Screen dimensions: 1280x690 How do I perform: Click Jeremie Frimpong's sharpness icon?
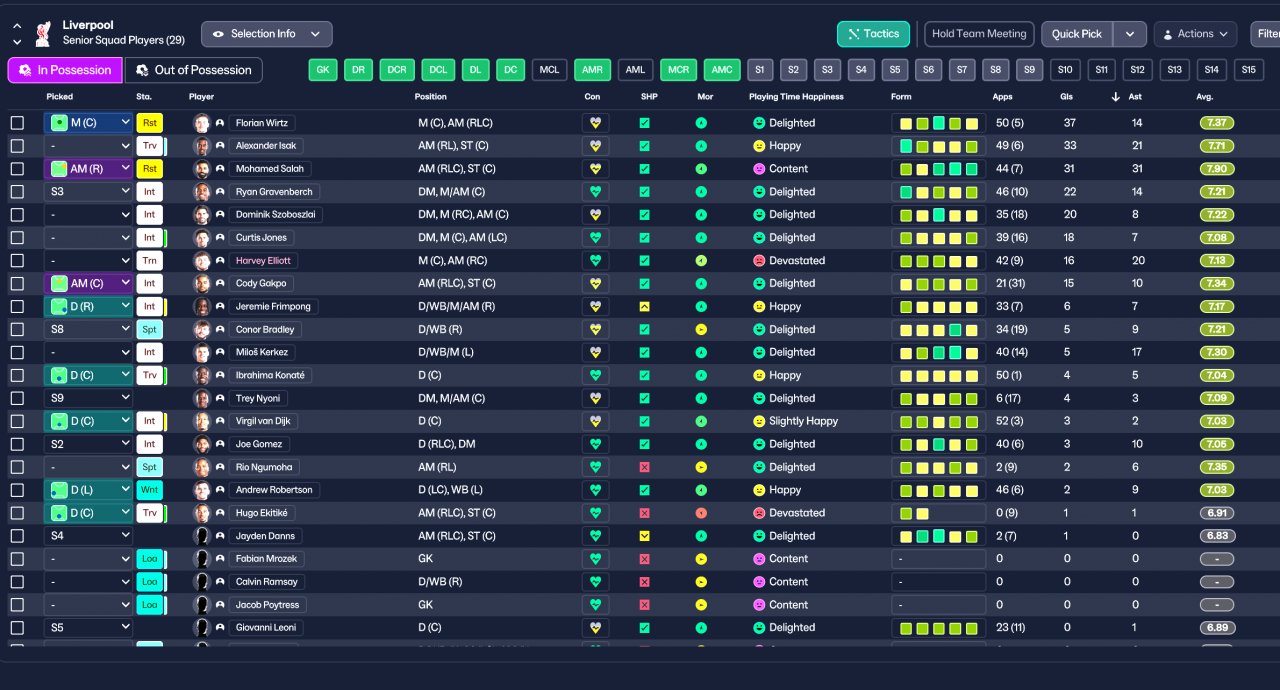[644, 307]
